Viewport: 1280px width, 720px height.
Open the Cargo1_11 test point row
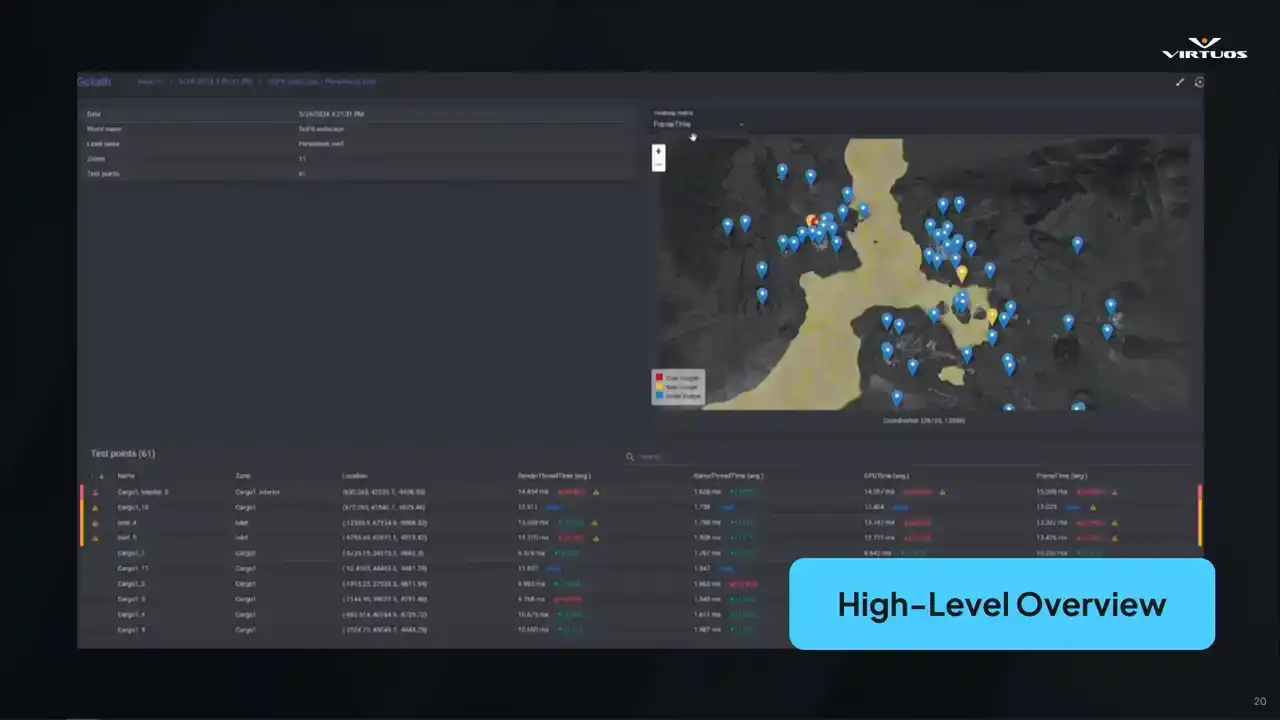pyautogui.click(x=133, y=568)
